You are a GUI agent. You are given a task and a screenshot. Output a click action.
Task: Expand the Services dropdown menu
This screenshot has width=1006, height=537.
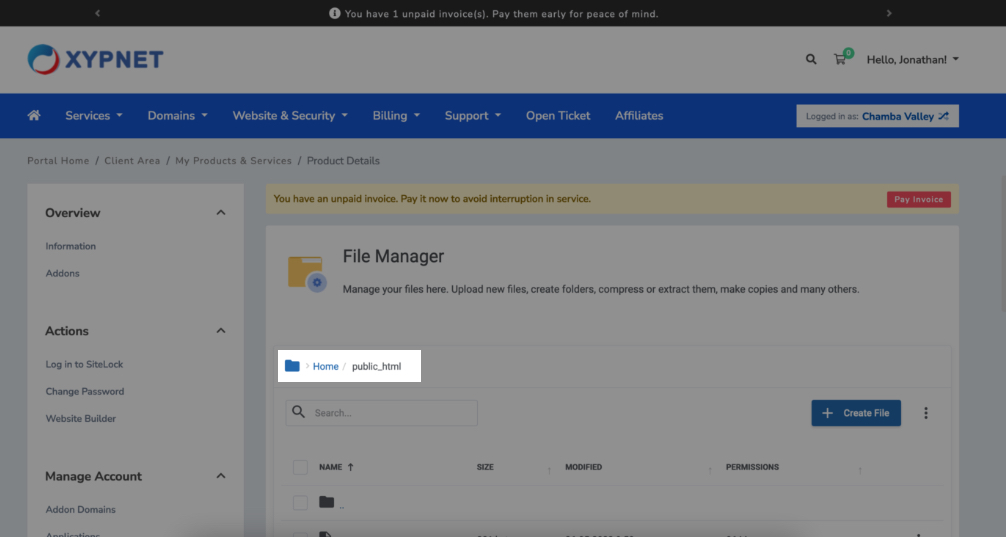point(94,116)
